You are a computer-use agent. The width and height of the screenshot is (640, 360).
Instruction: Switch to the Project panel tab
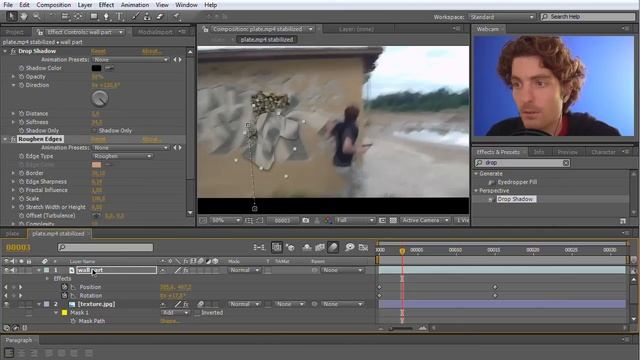click(x=14, y=32)
